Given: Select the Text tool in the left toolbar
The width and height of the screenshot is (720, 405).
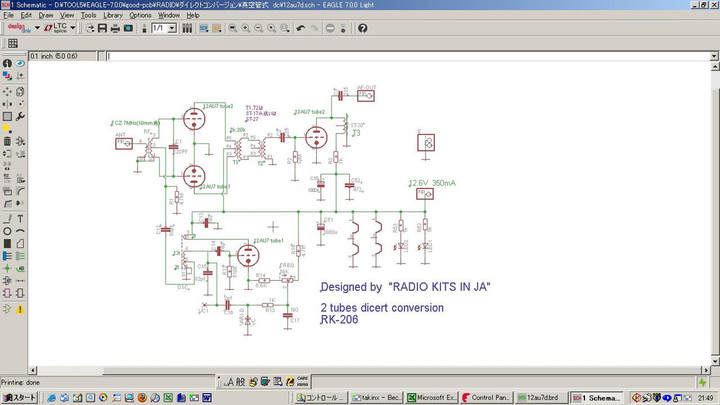Looking at the screenshot, I should tap(21, 218).
